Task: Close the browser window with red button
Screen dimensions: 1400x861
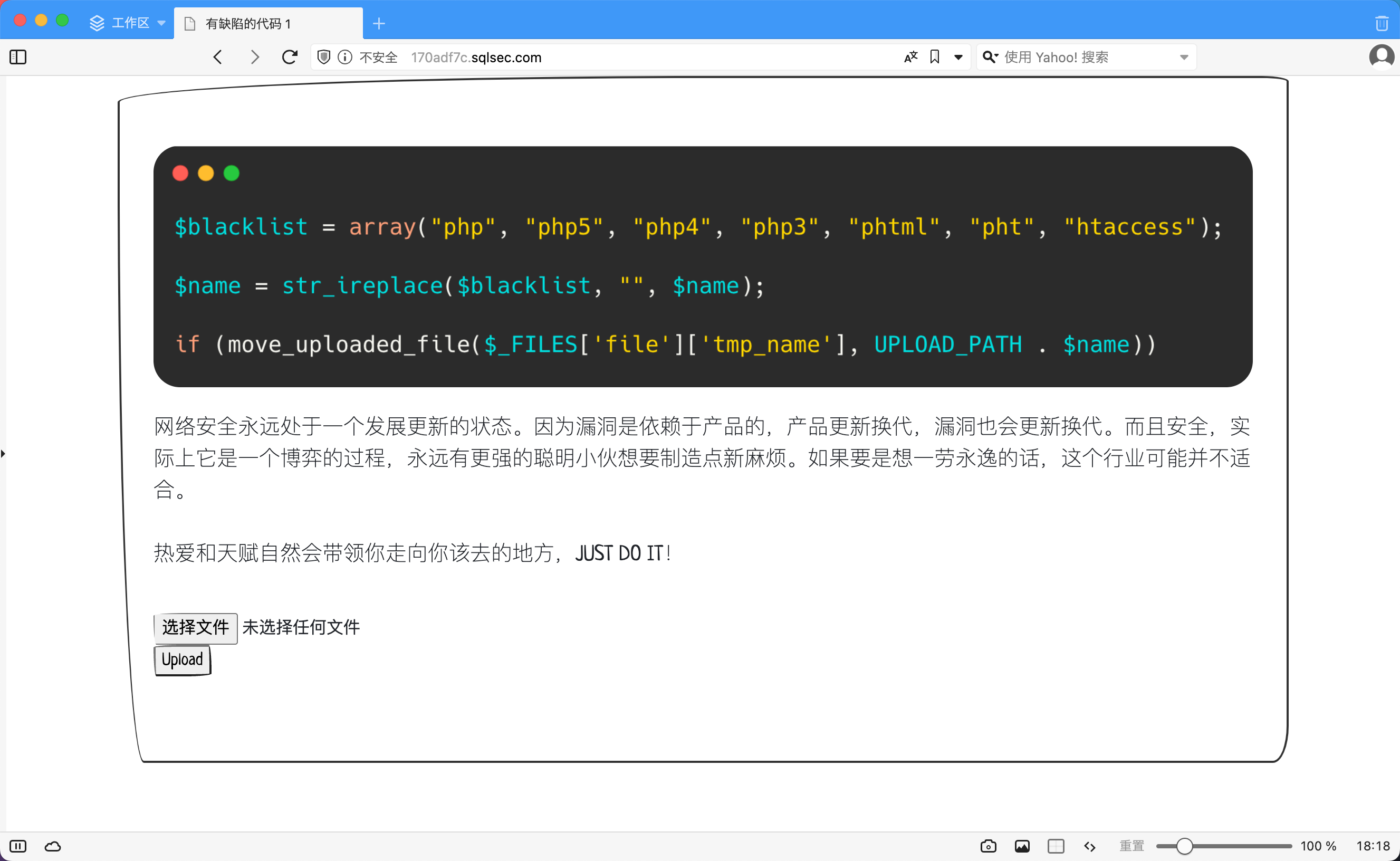Action: 20,21
